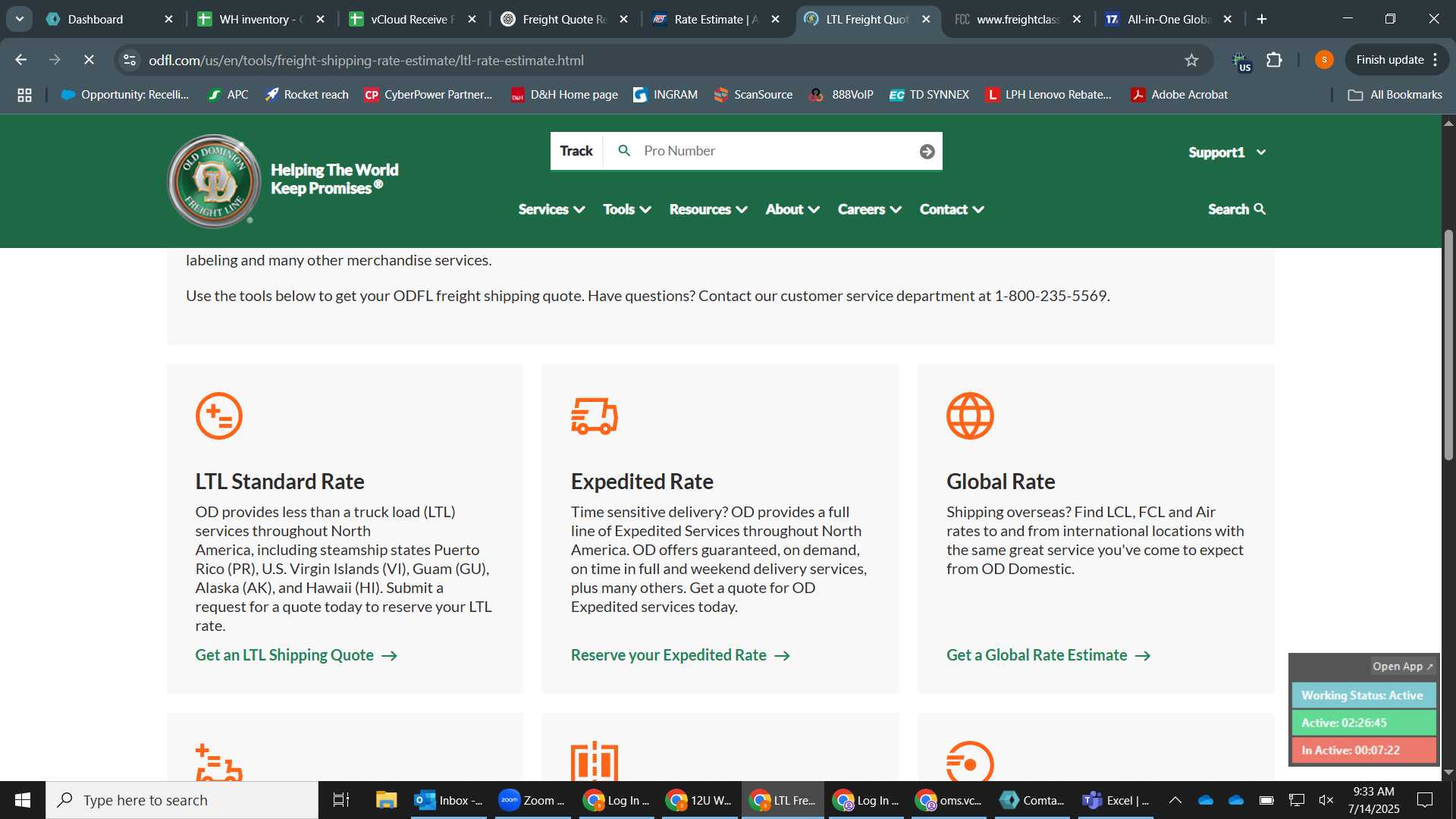1456x819 pixels.
Task: Click the lower-left receipt truck card icon
Action: click(x=218, y=762)
